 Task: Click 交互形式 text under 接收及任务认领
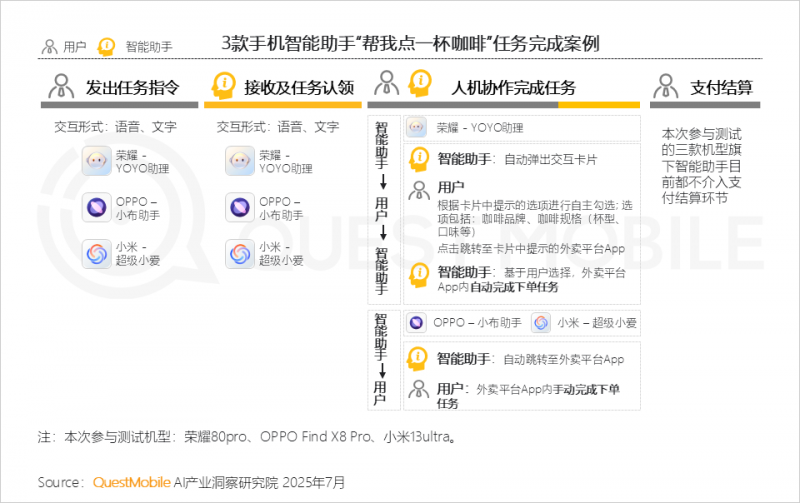[x=278, y=127]
